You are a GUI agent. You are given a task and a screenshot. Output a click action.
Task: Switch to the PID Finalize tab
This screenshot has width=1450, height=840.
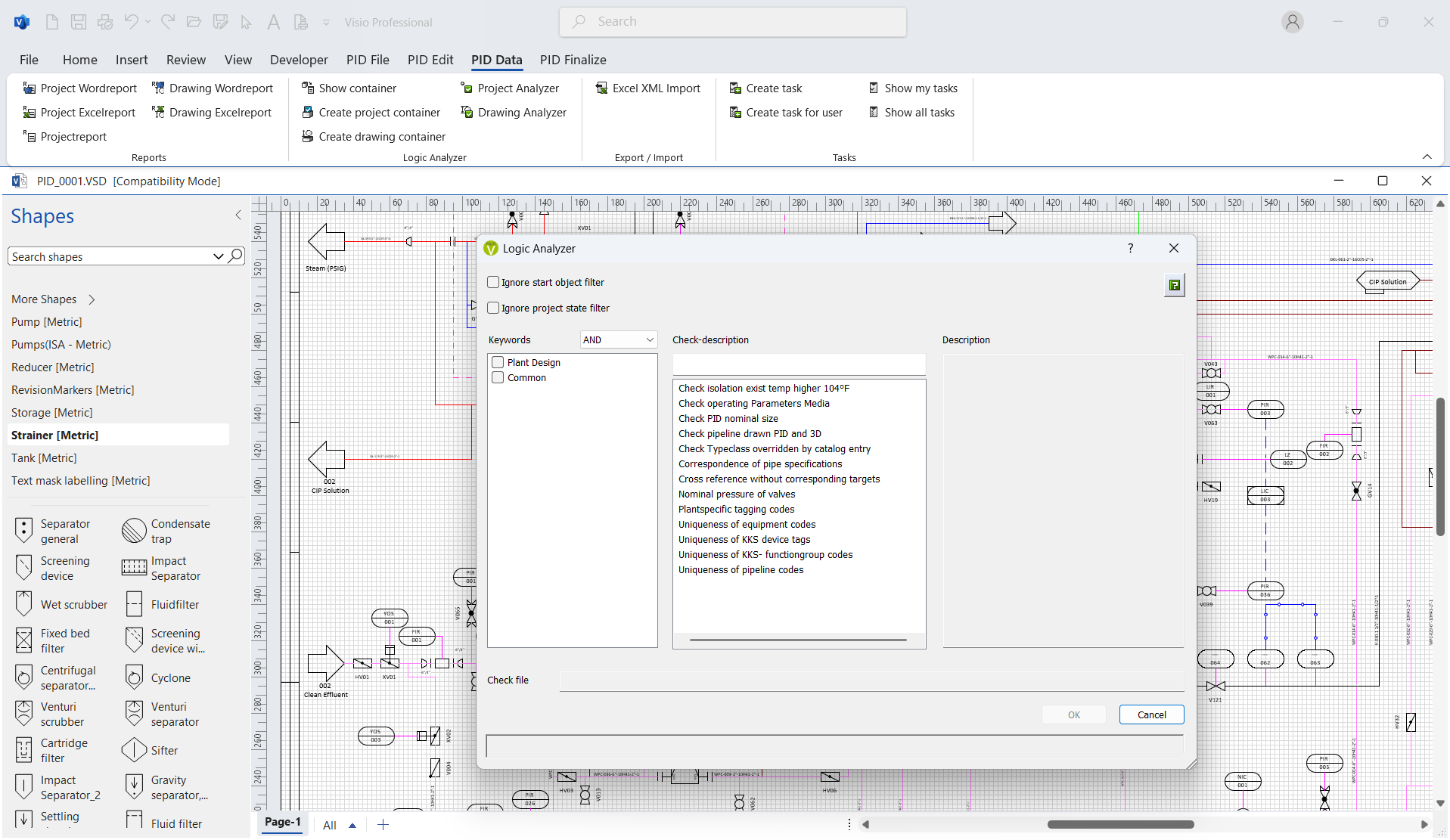coord(573,60)
